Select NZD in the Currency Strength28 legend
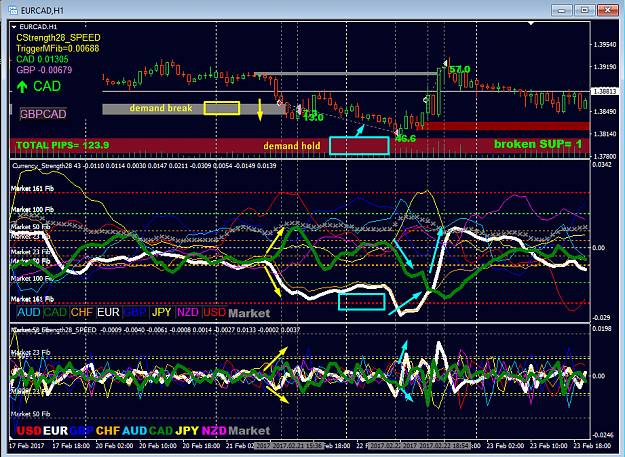This screenshot has width=625, height=457. point(188,312)
